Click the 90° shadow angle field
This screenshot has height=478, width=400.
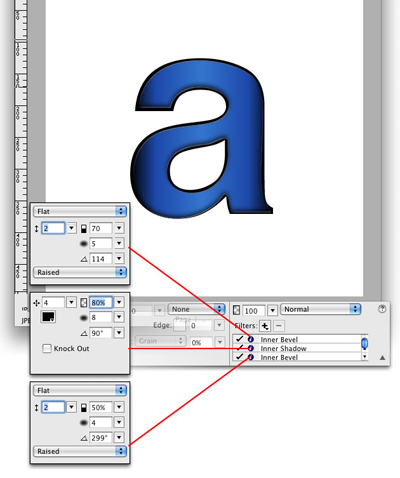tap(101, 333)
